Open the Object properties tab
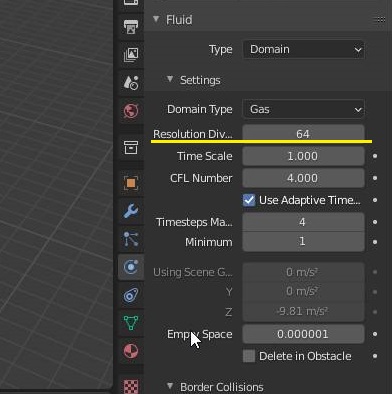Image resolution: width=392 pixels, height=394 pixels. [x=131, y=183]
